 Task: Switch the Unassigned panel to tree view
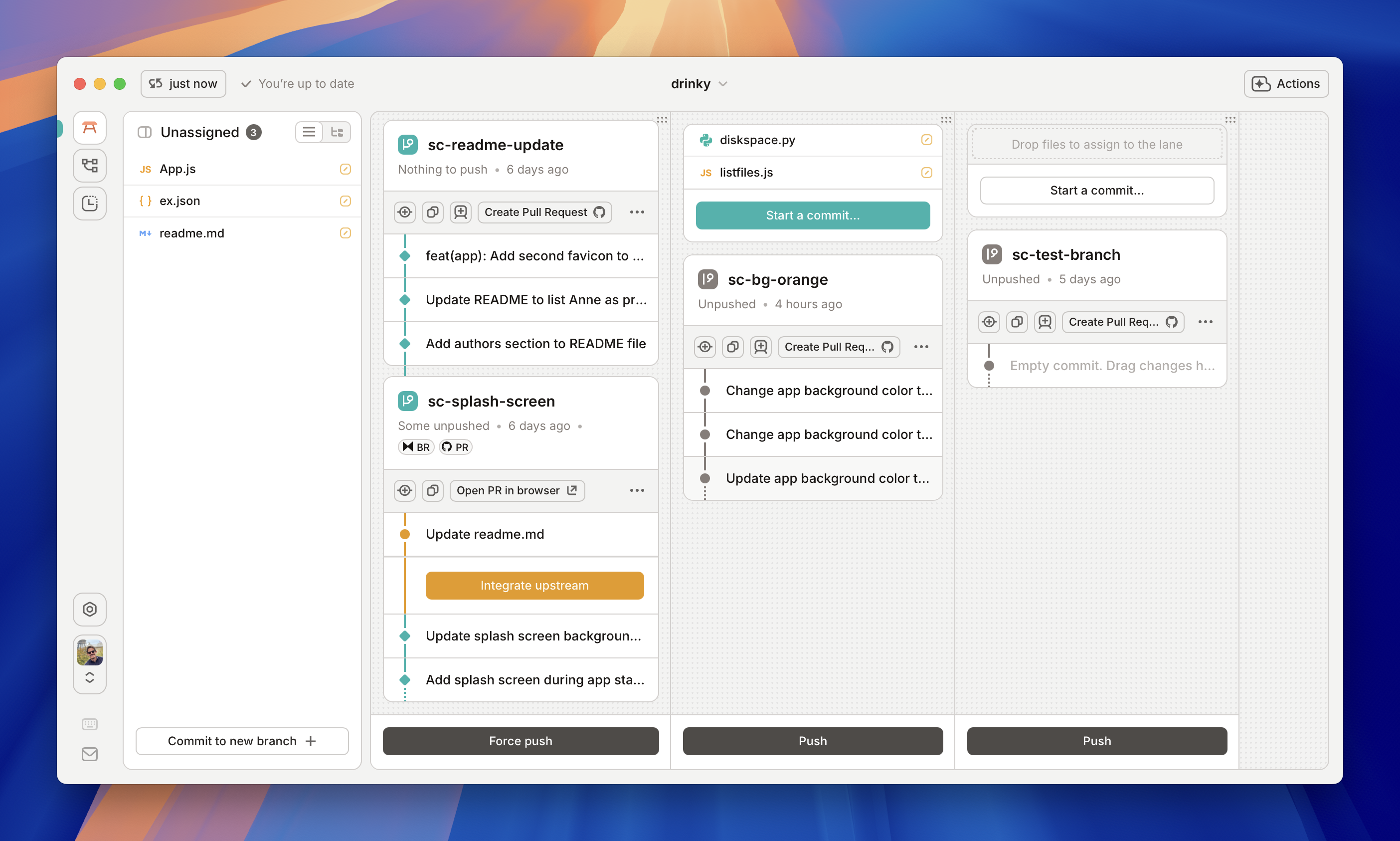337,132
